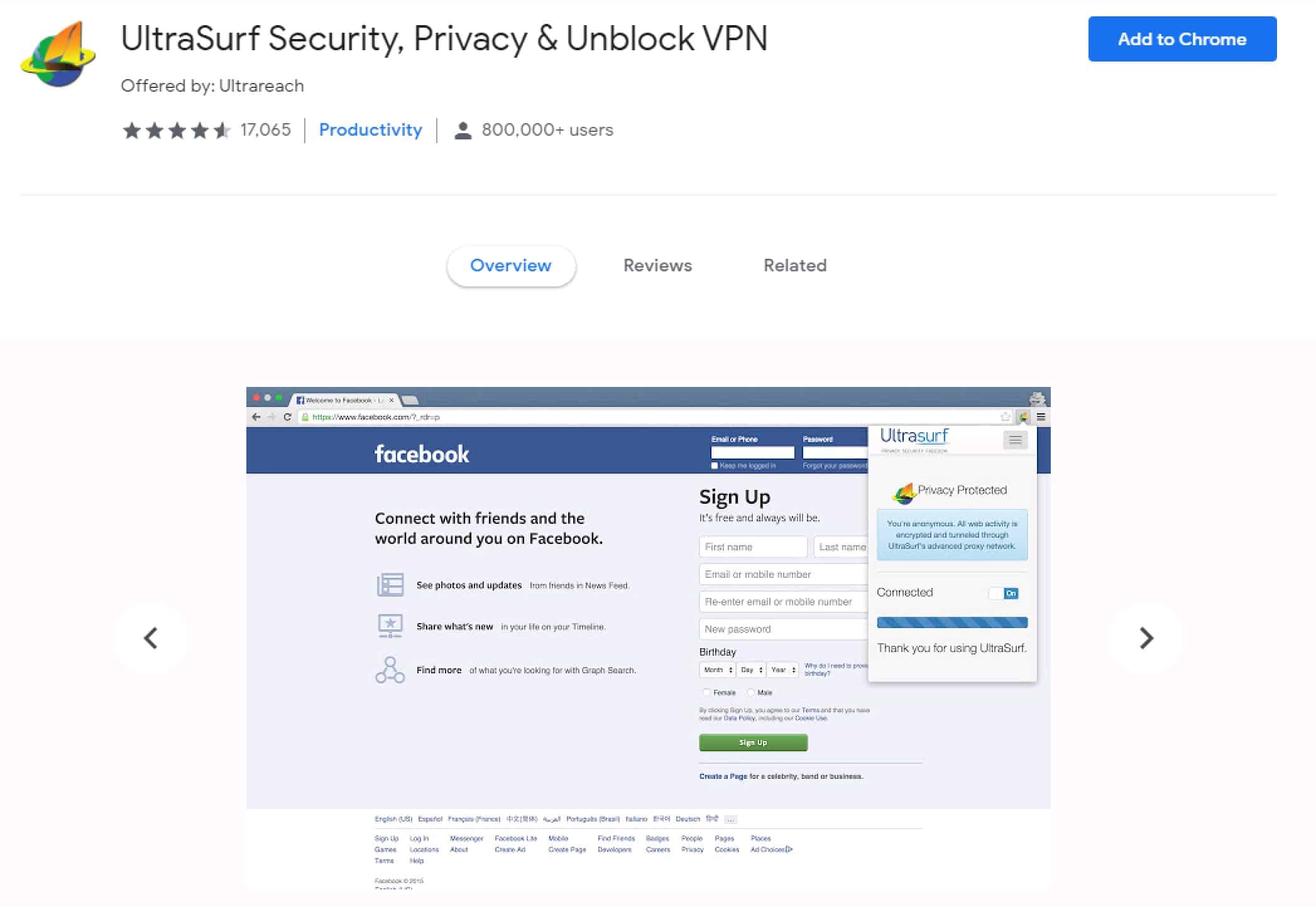
Task: Open the birthday Day dropdown
Action: click(x=751, y=670)
